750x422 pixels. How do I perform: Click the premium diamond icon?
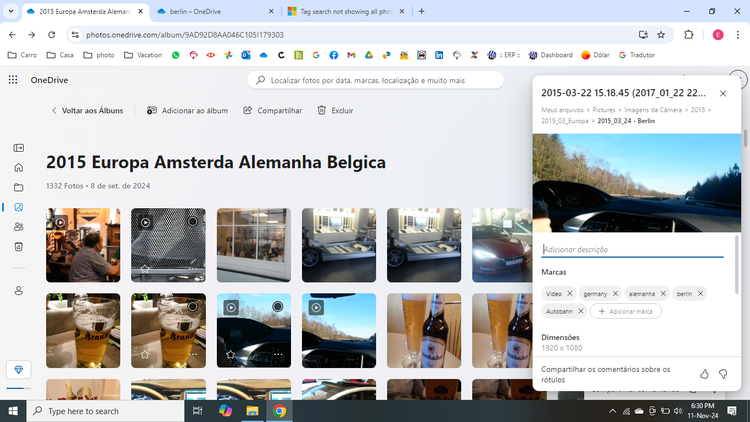click(19, 369)
